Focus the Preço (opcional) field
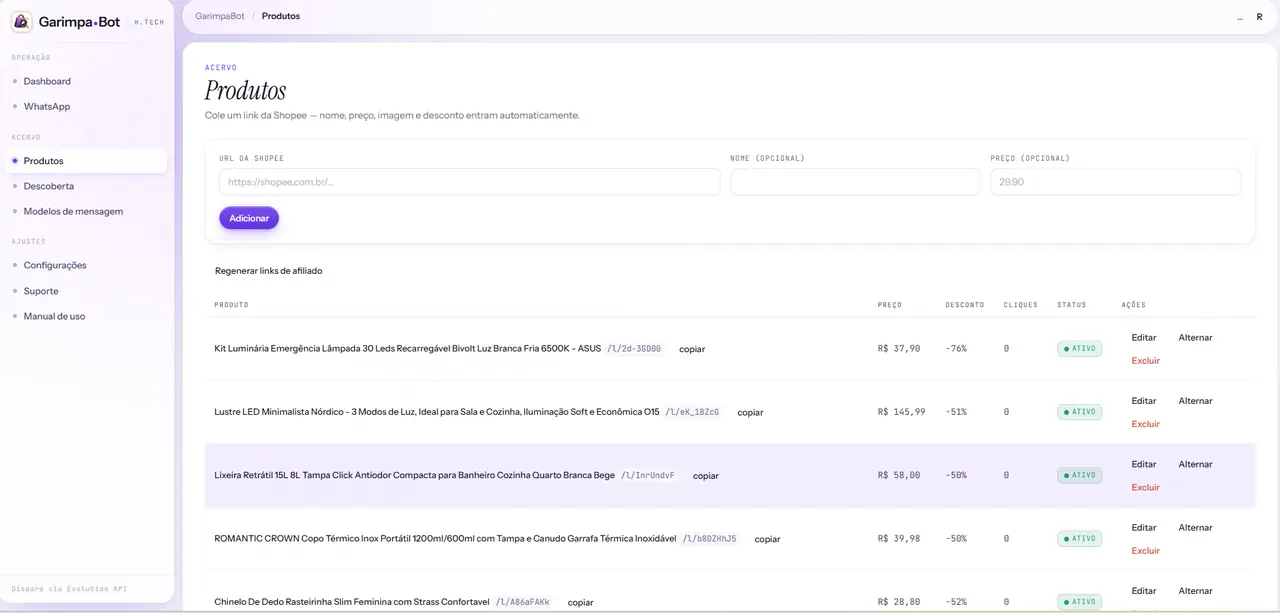The image size is (1280, 613). (1115, 182)
